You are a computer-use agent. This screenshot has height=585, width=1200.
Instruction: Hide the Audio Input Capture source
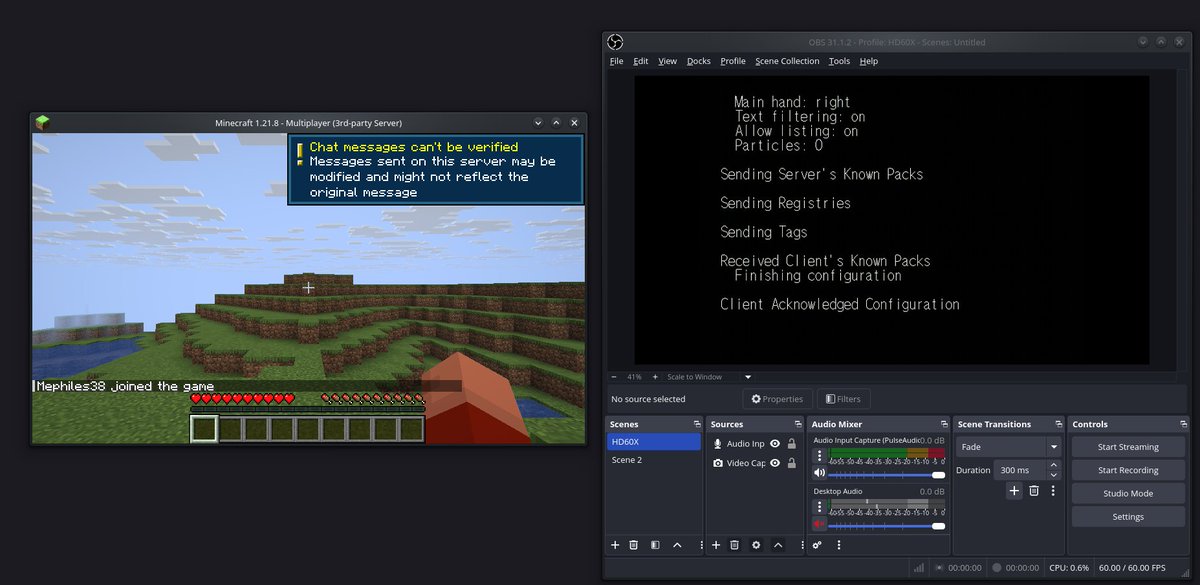coord(775,443)
